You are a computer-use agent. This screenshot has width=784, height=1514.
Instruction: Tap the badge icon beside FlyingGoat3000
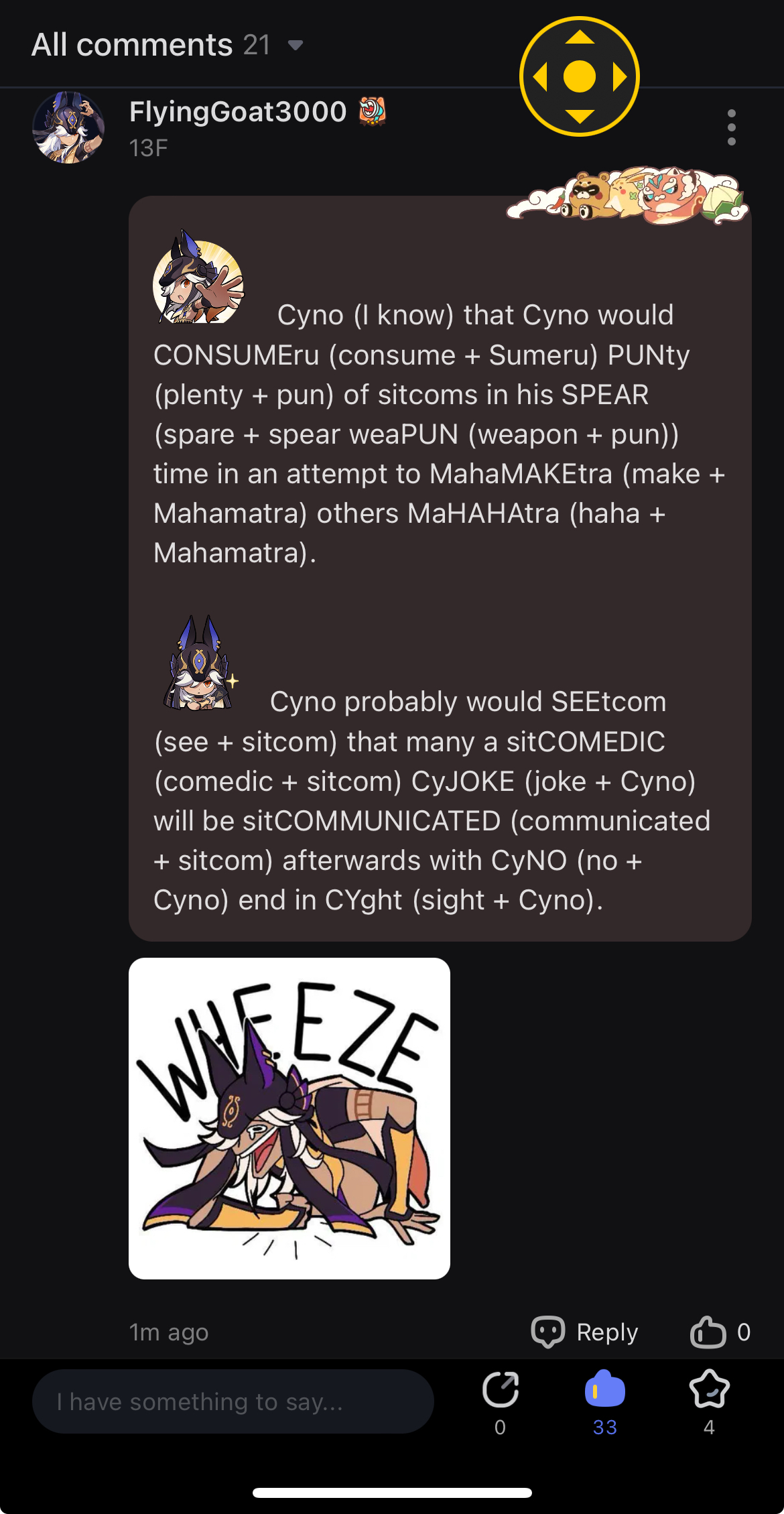pyautogui.click(x=373, y=111)
